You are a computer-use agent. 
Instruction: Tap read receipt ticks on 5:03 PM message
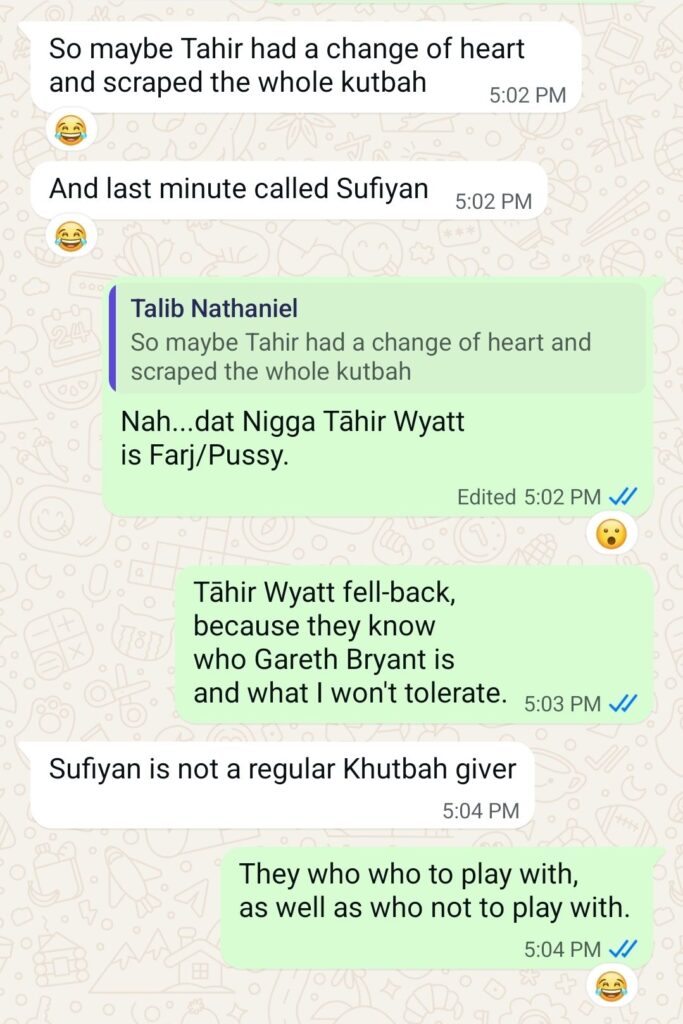click(622, 703)
